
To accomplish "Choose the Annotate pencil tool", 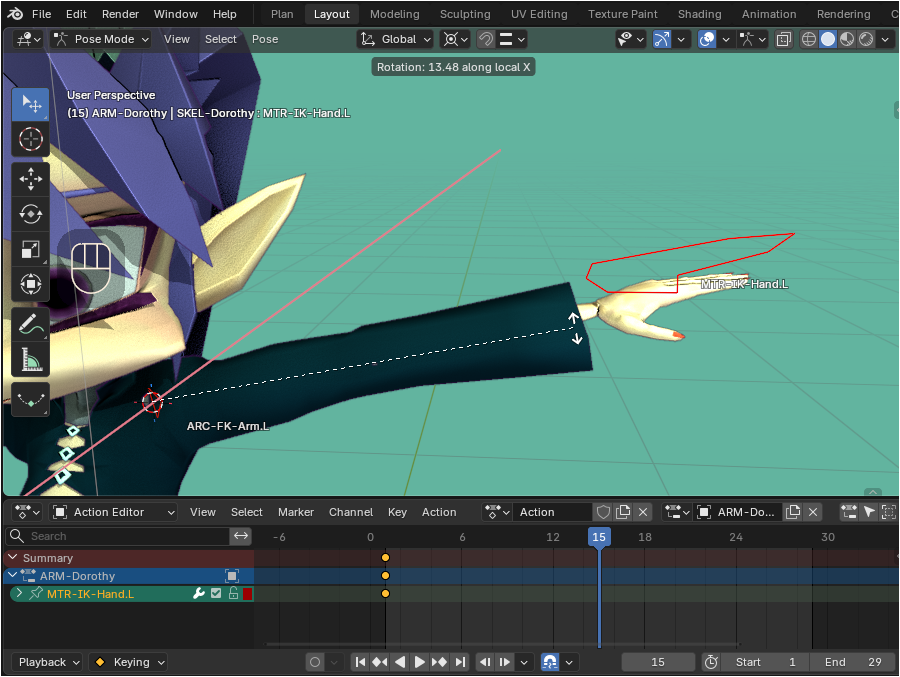I will click(30, 324).
